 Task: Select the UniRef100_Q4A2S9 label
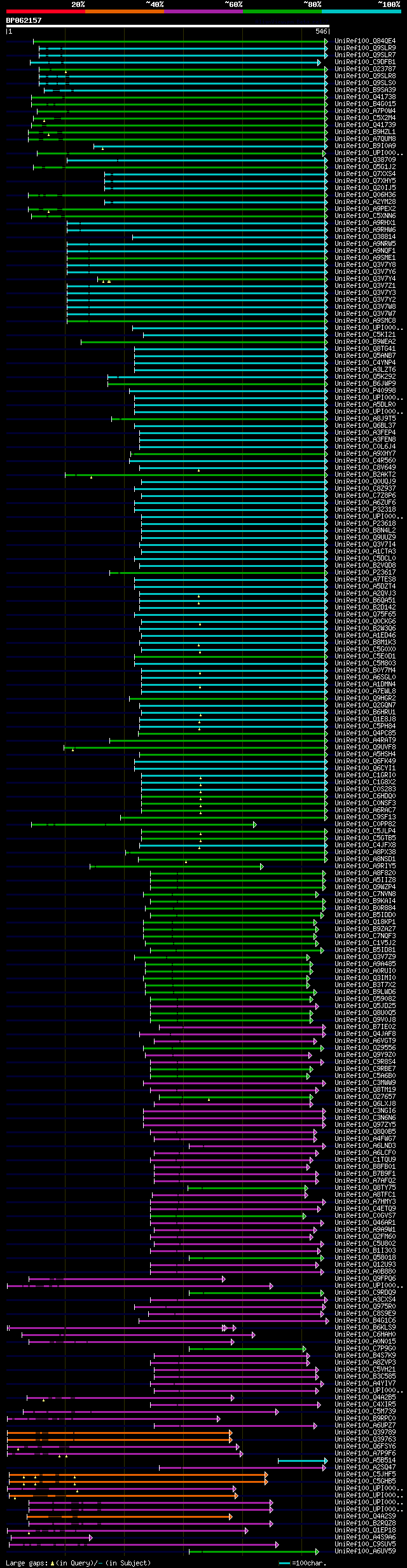coord(365,1516)
